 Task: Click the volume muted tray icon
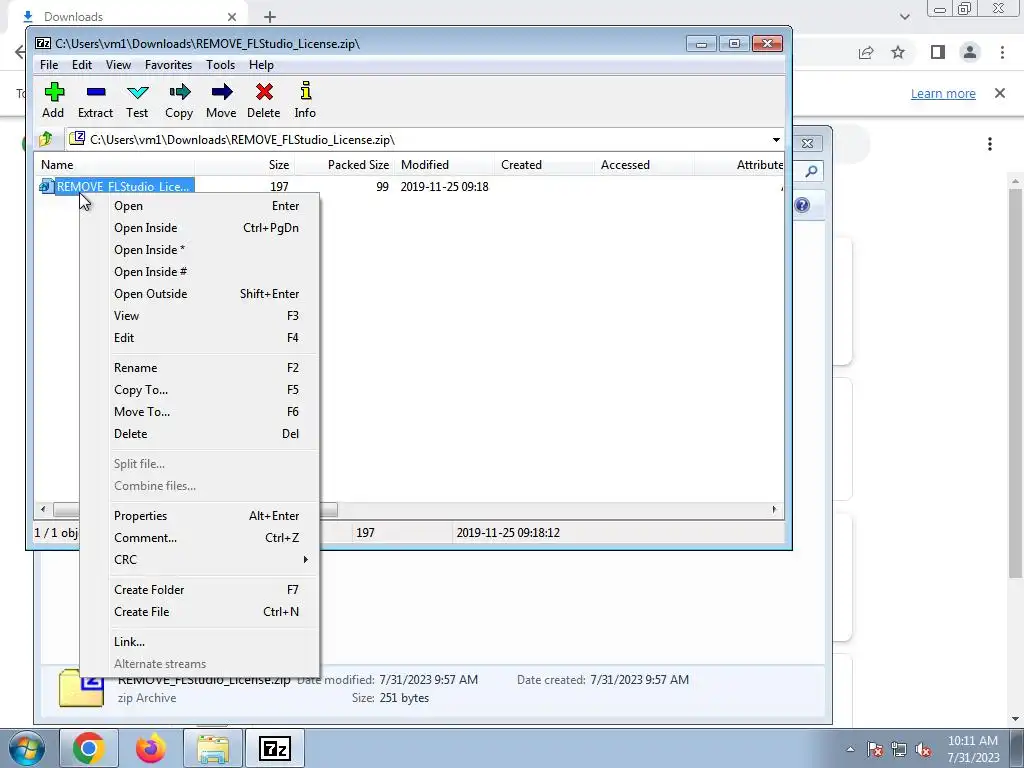923,749
